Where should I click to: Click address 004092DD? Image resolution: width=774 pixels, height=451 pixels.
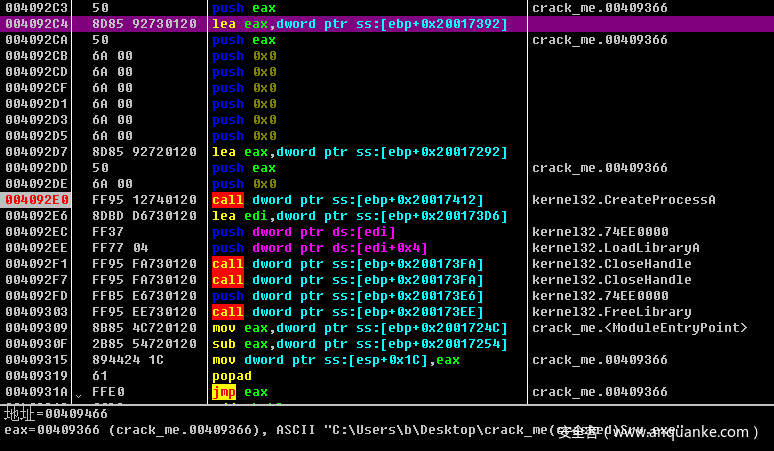click(36, 168)
